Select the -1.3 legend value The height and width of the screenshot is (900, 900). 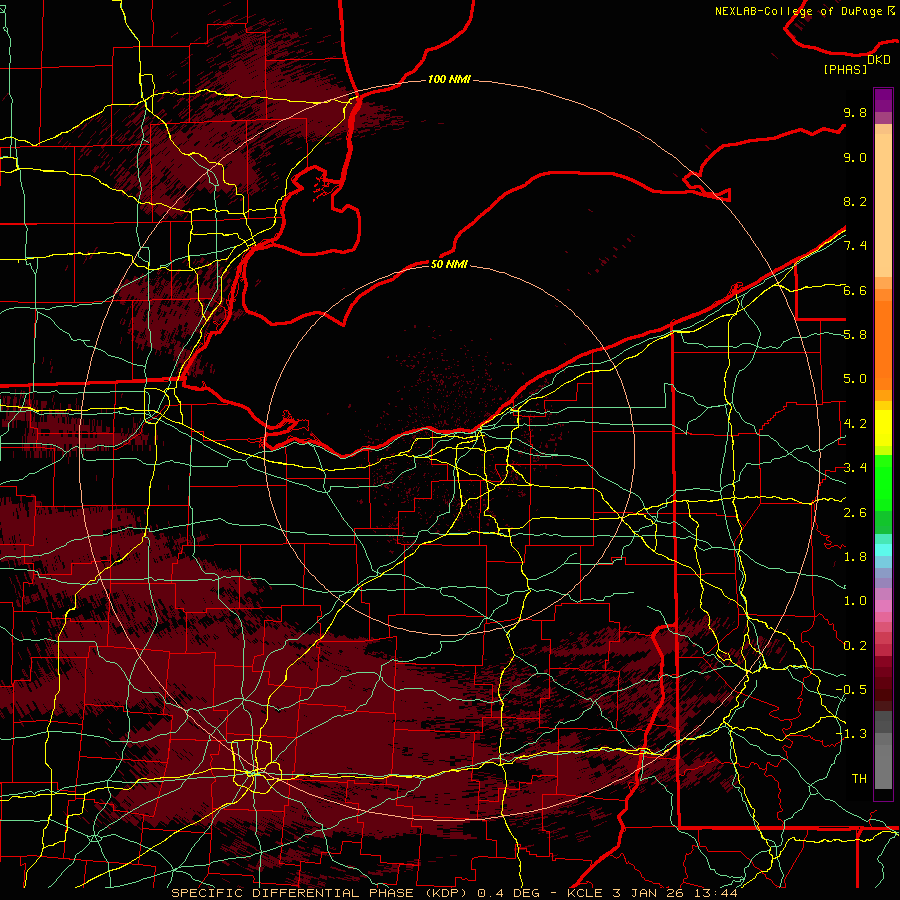pyautogui.click(x=851, y=735)
